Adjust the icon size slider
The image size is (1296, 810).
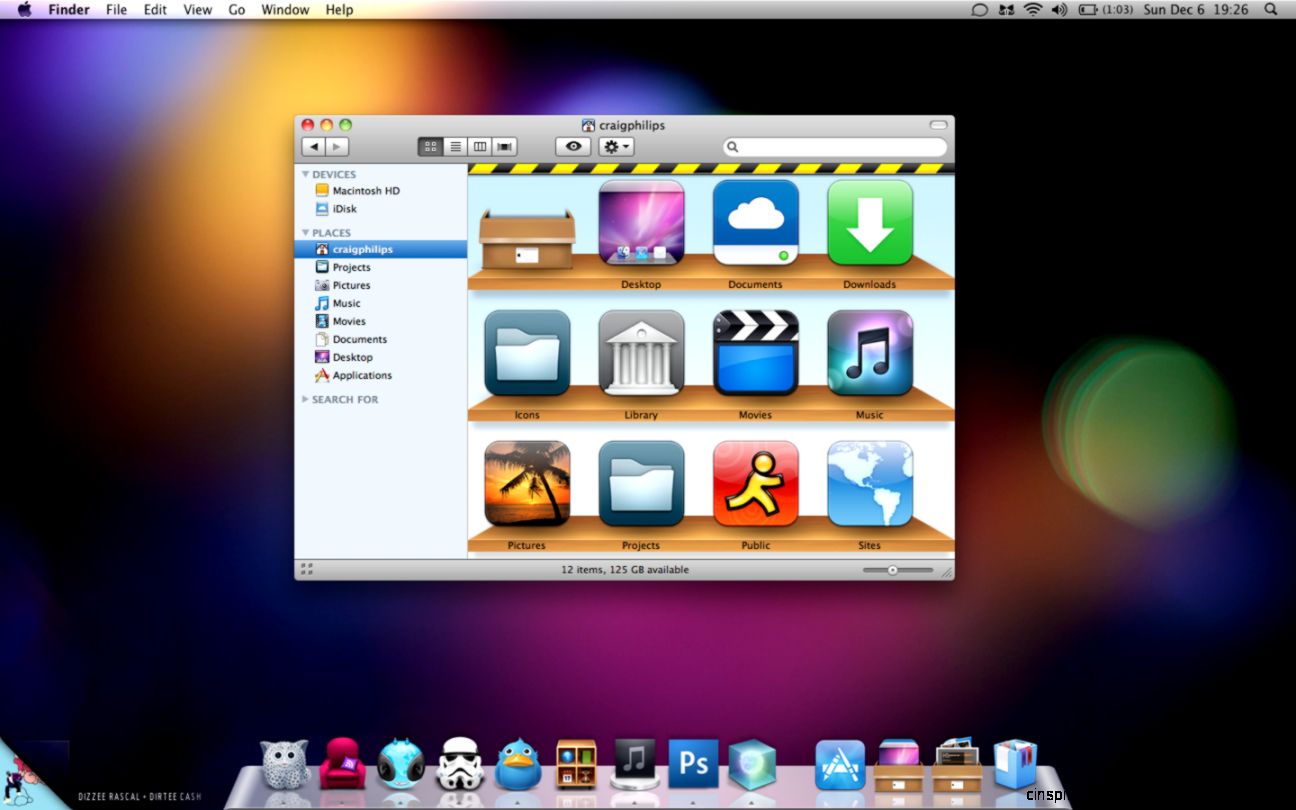(x=893, y=569)
